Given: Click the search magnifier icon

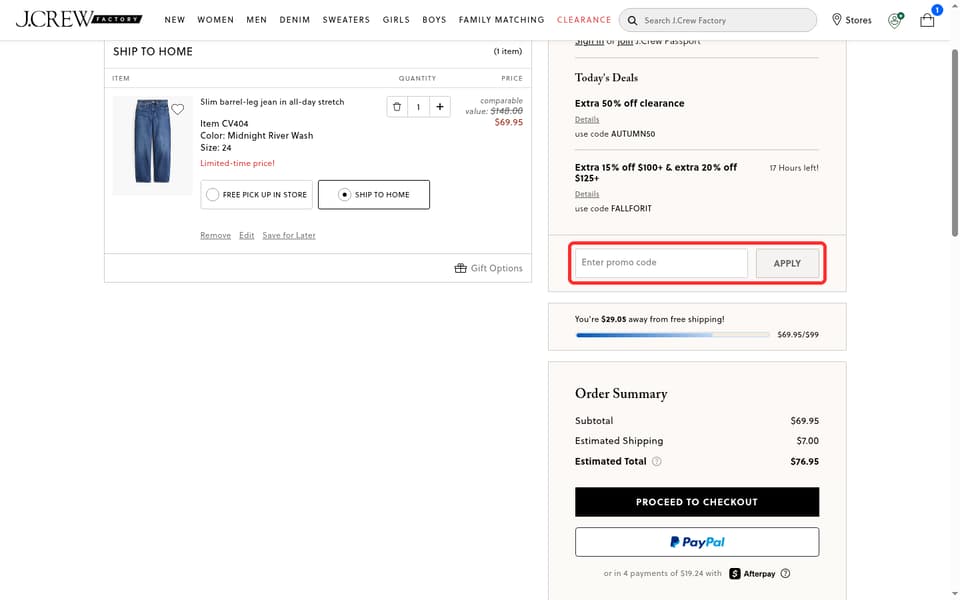Looking at the screenshot, I should click(632, 20).
